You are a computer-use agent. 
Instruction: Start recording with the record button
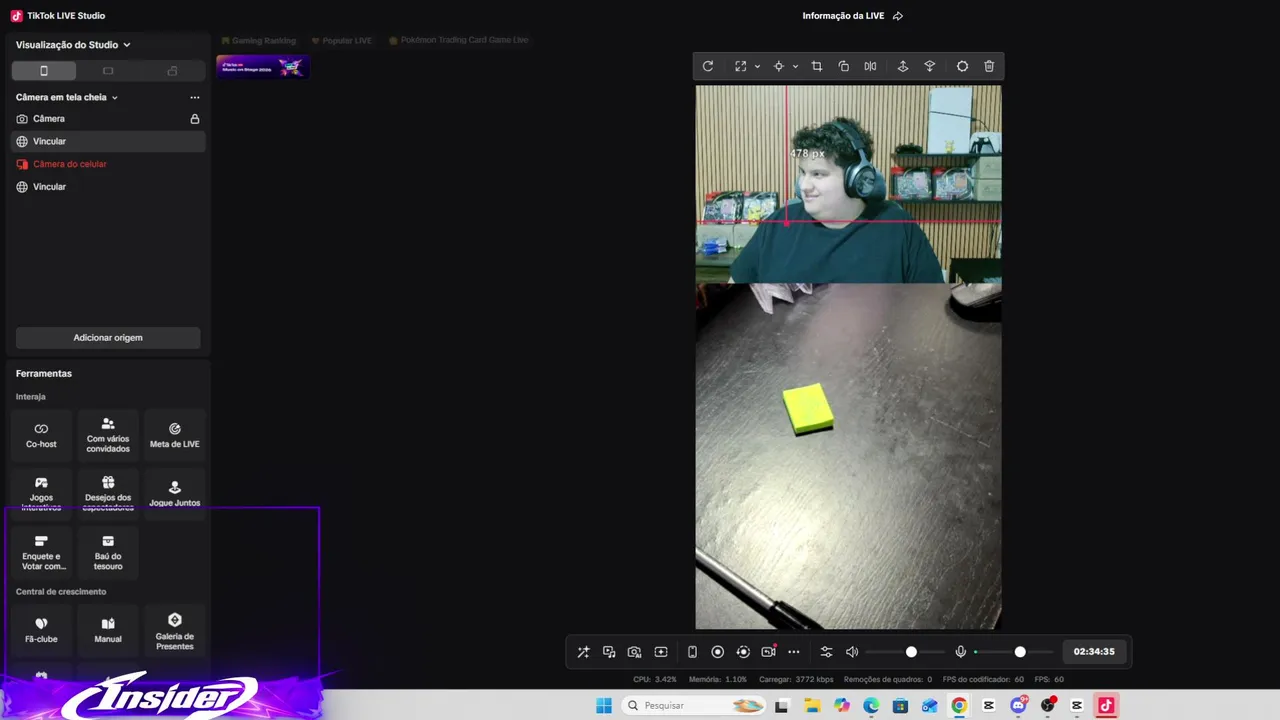click(x=717, y=652)
